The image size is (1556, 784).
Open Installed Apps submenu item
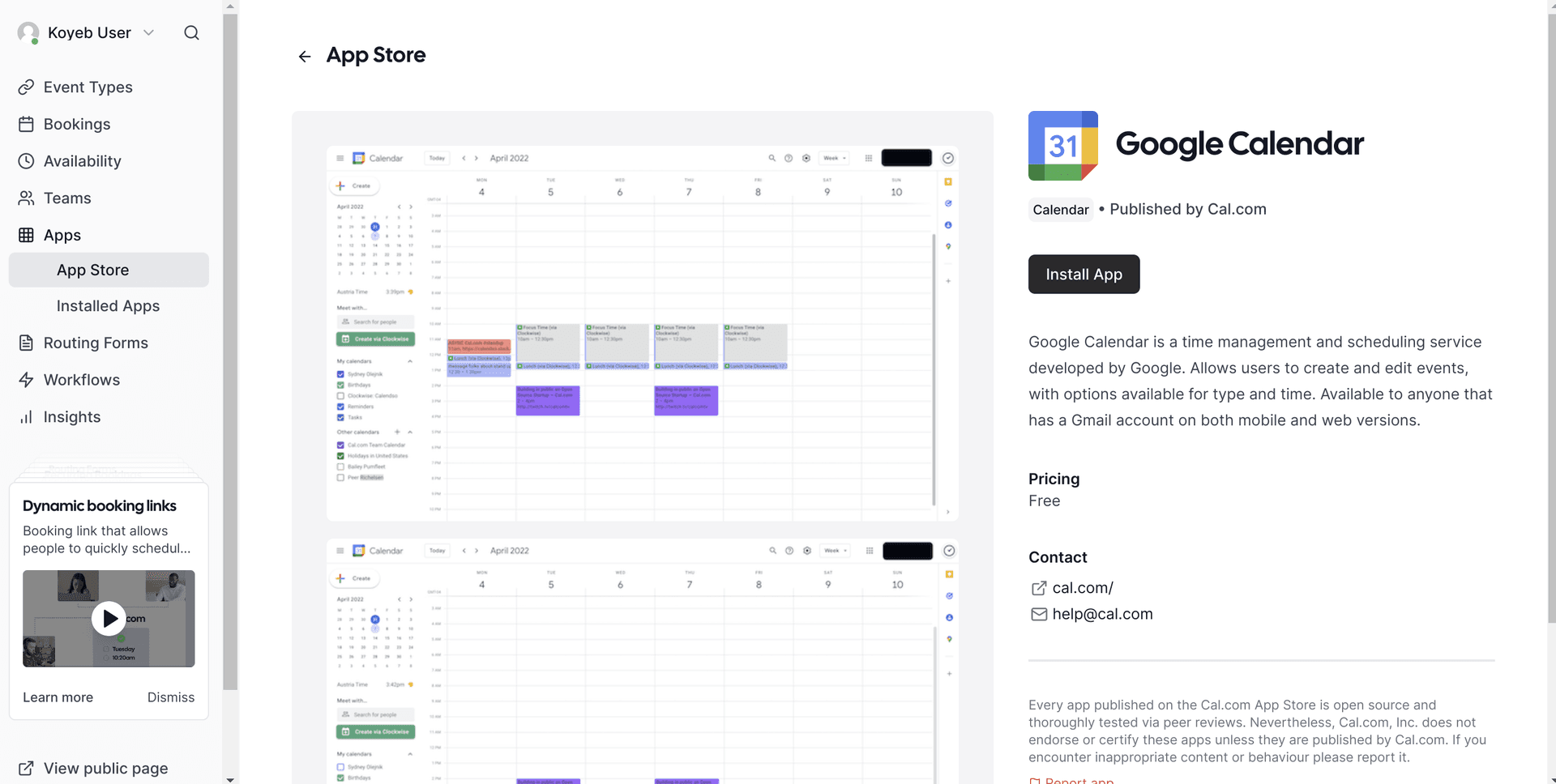(109, 305)
